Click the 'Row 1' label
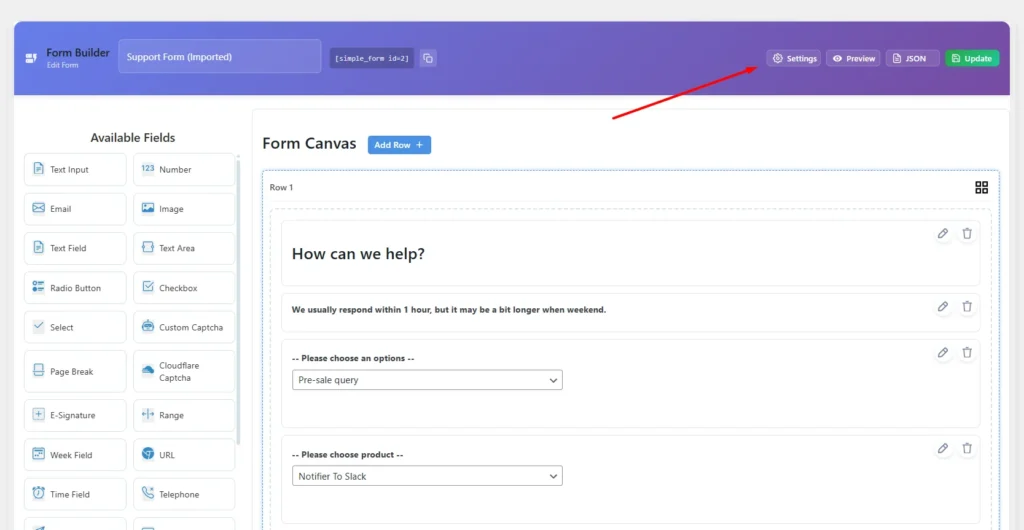1024x530 pixels. click(281, 187)
